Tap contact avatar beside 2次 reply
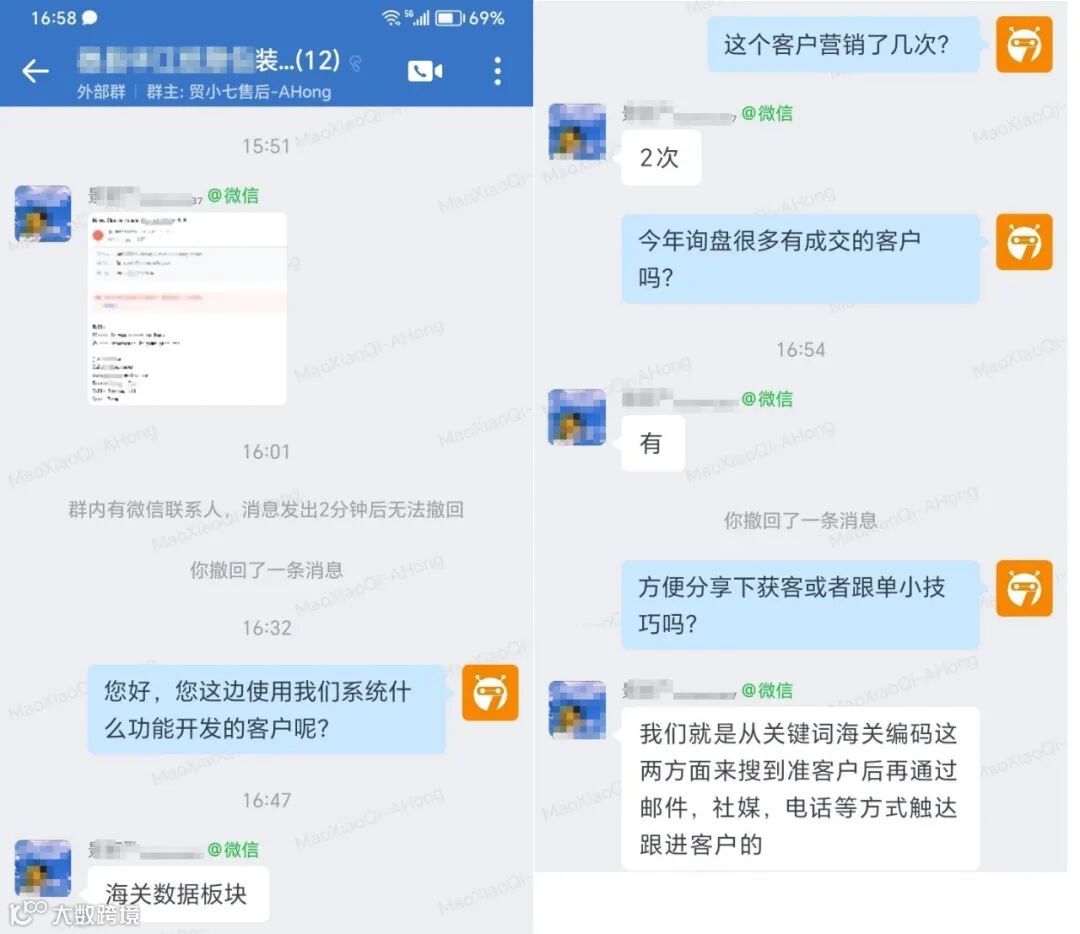 (577, 132)
